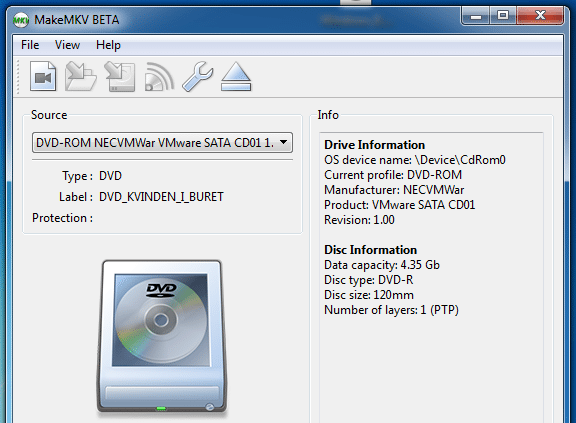Click the label DVD_KVINDEN_I_BURET
The image size is (576, 423).
pos(161,197)
